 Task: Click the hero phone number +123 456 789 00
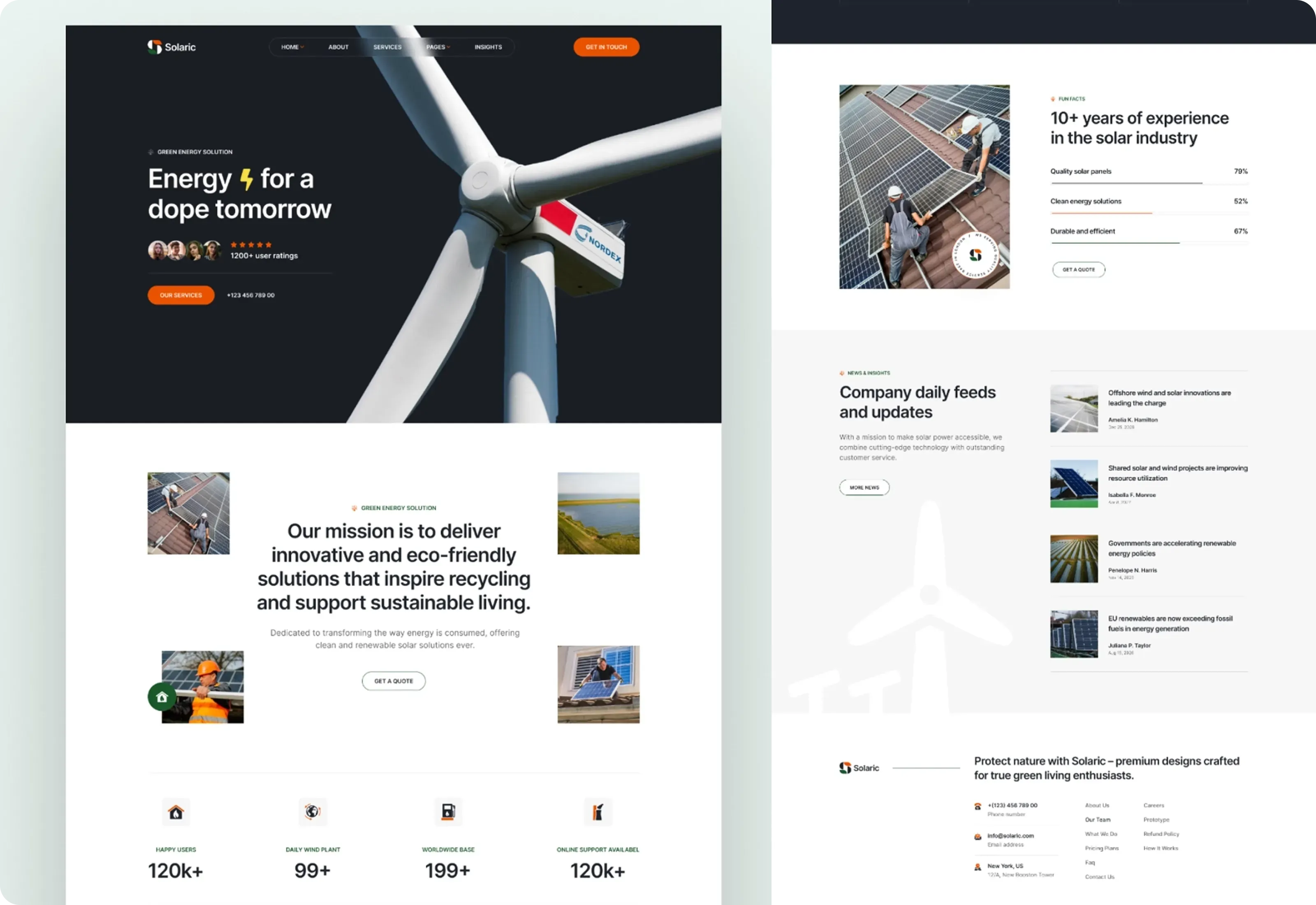point(251,295)
